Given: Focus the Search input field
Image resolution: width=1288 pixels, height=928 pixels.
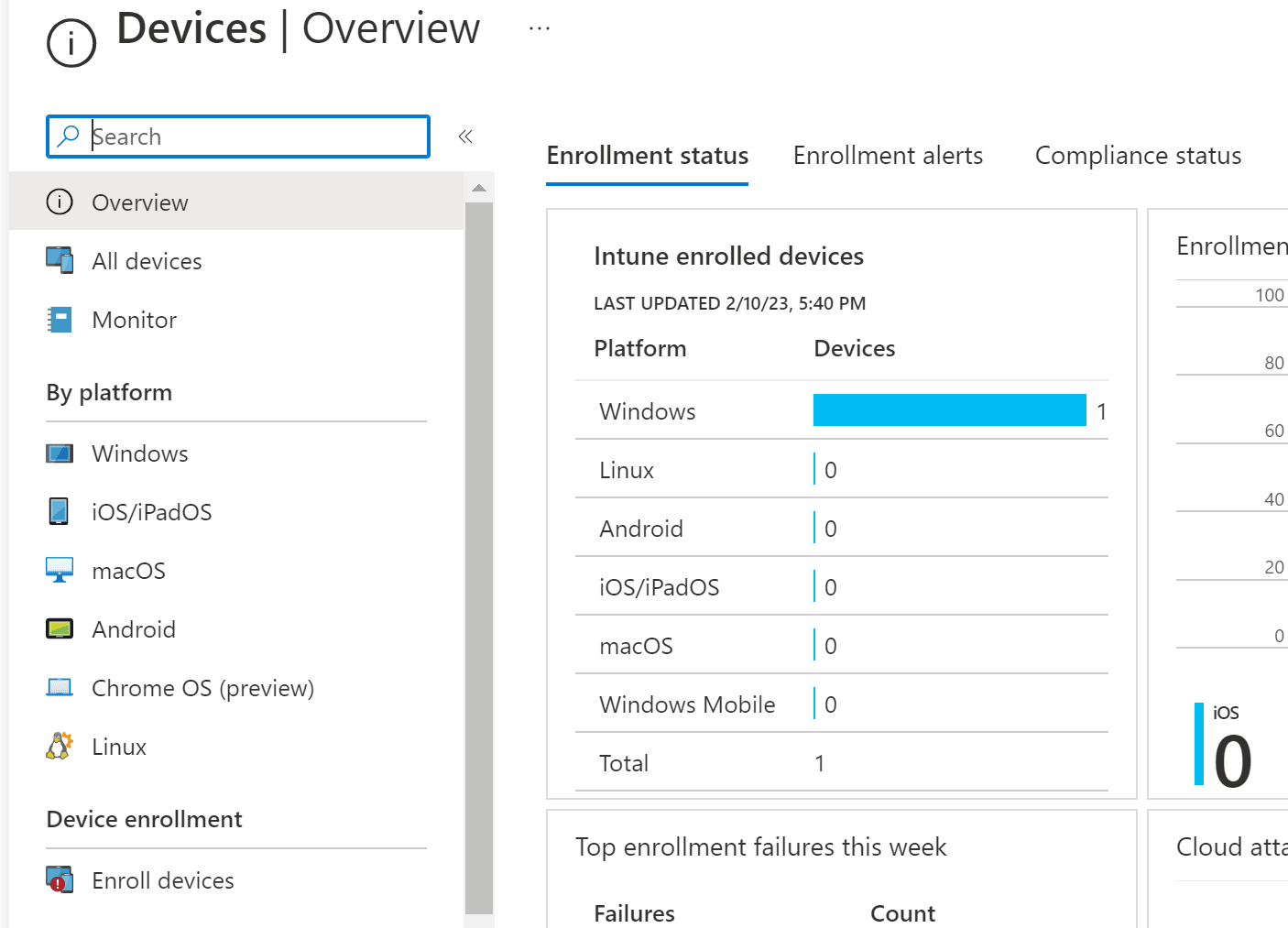Looking at the screenshot, I should pyautogui.click(x=238, y=136).
